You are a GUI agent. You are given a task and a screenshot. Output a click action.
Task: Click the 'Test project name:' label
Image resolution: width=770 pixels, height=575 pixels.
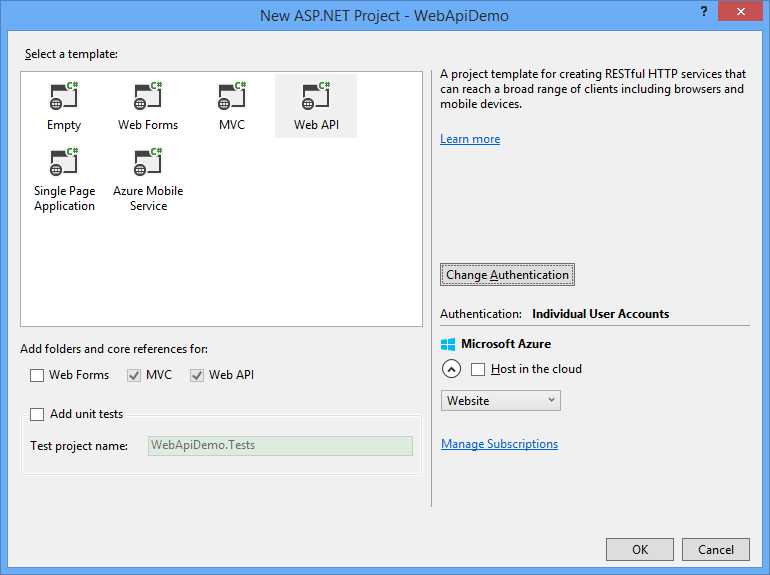point(79,446)
